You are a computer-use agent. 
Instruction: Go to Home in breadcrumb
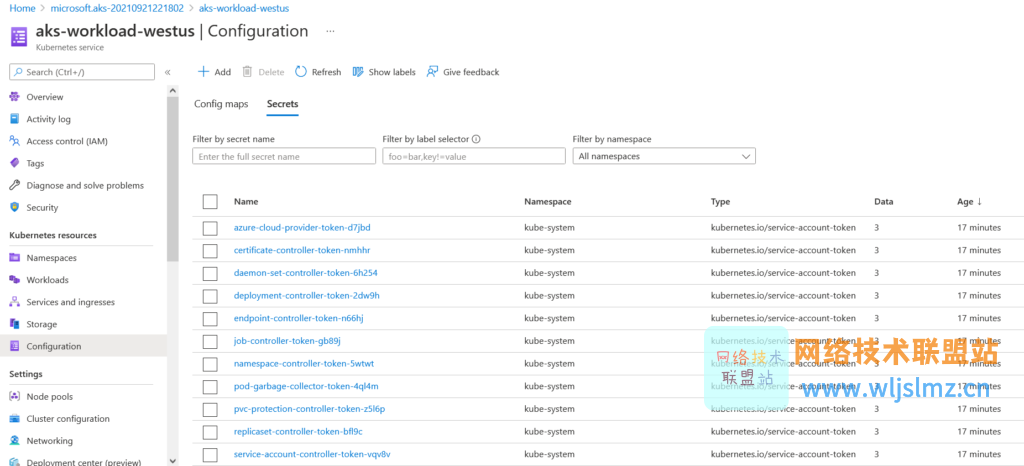22,8
